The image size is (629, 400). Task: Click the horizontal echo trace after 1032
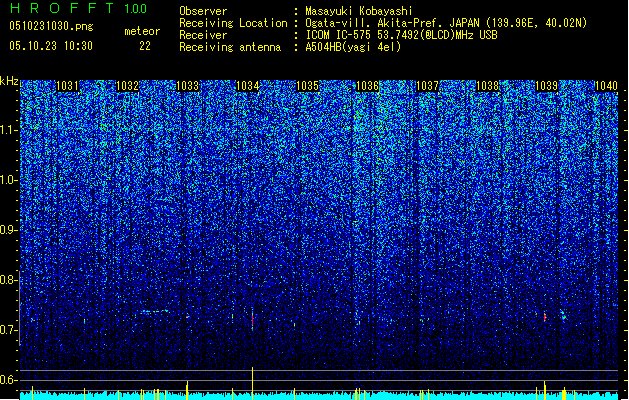pyautogui.click(x=156, y=311)
